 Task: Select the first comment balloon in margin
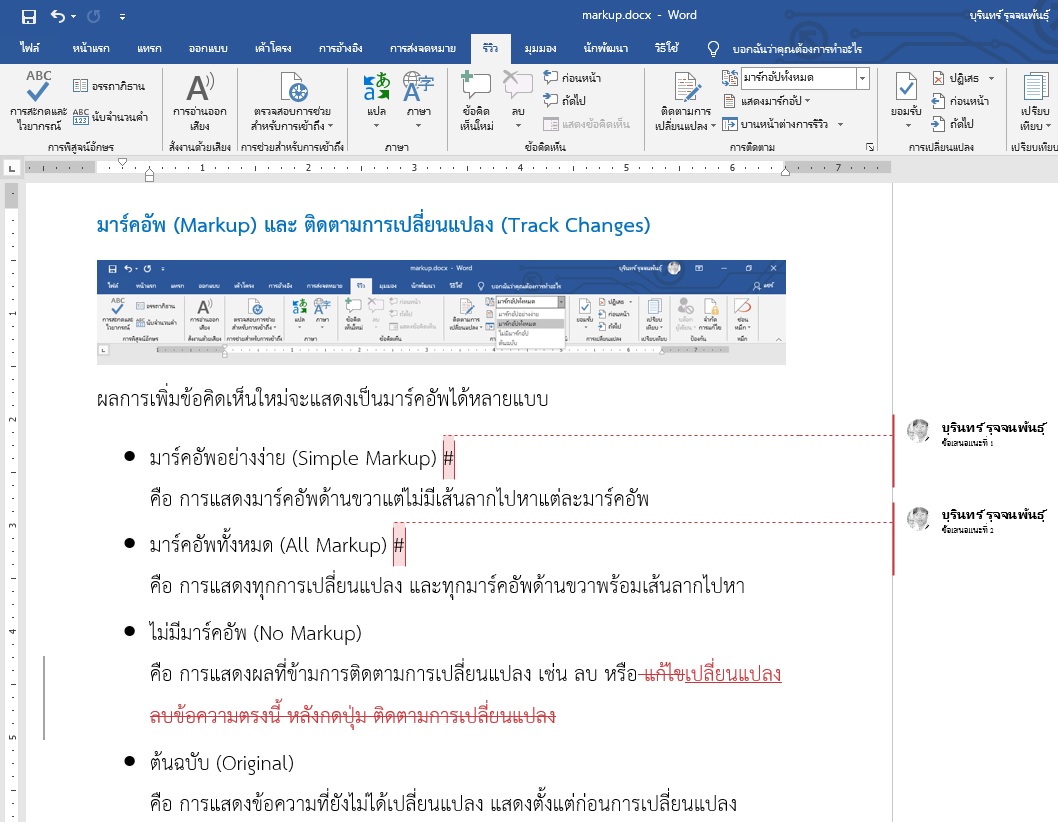coord(975,434)
